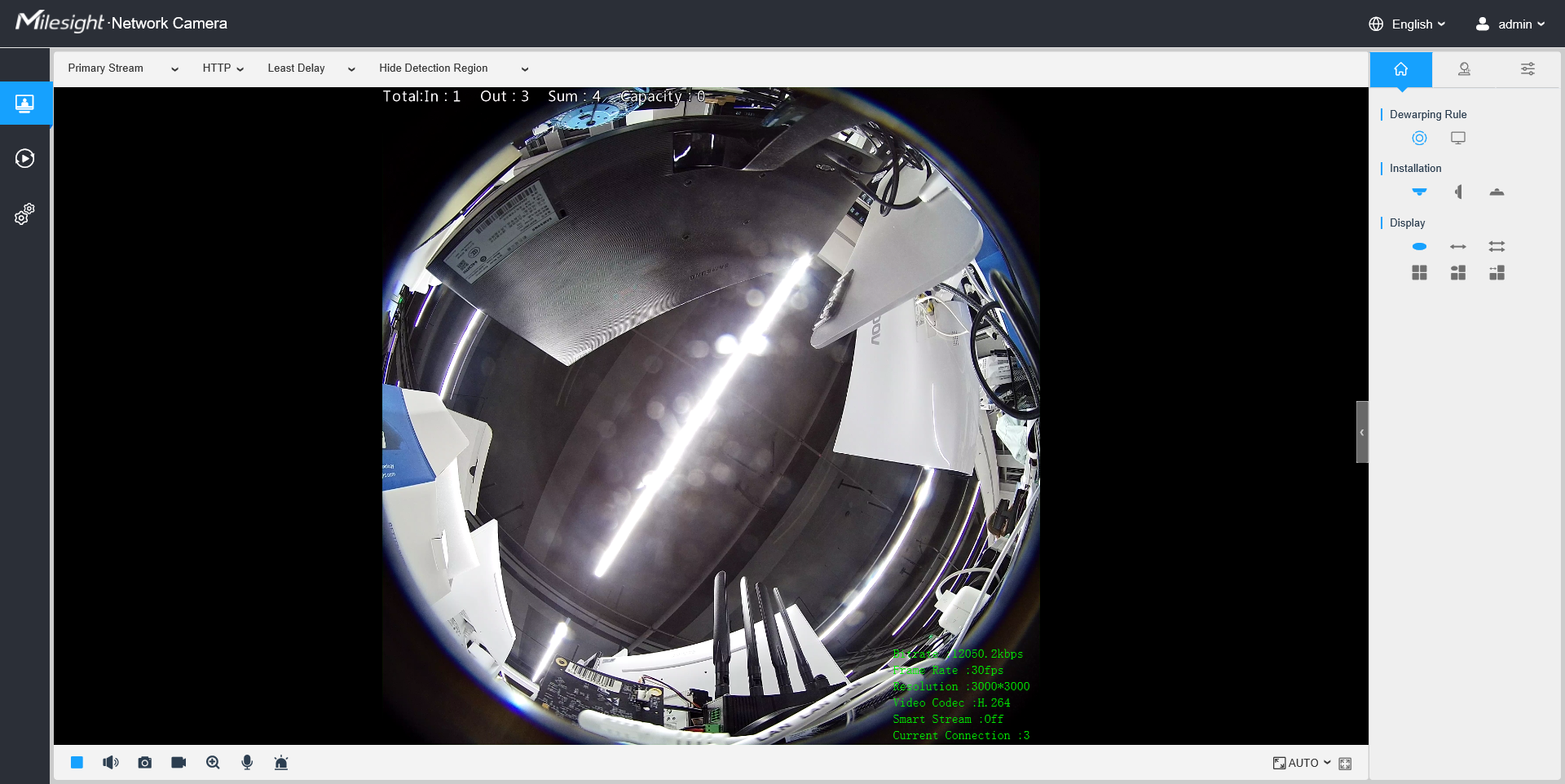This screenshot has height=784, width=1565.
Task: Select original fisheye oval display mode
Action: [1419, 246]
